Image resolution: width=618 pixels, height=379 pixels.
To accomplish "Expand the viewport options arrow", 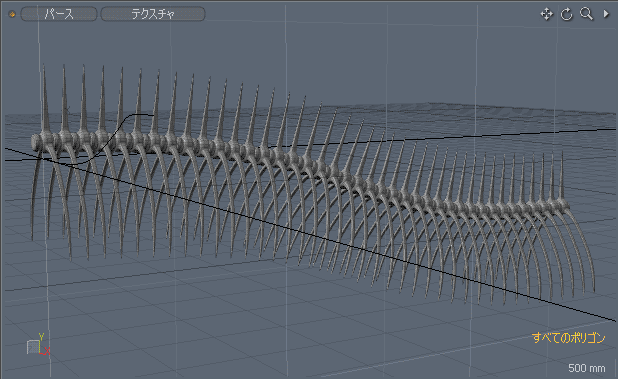I will pyautogui.click(x=606, y=14).
